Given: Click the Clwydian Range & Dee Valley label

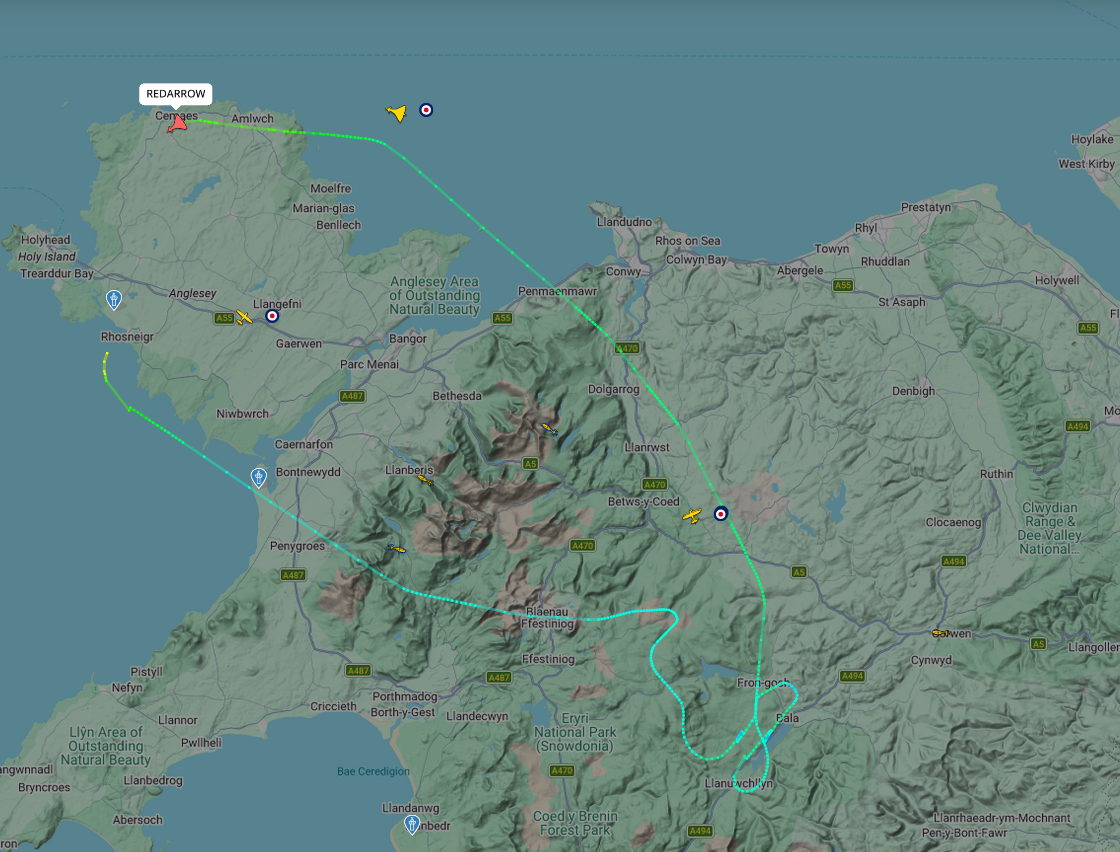Looking at the screenshot, I should pyautogui.click(x=1049, y=528).
